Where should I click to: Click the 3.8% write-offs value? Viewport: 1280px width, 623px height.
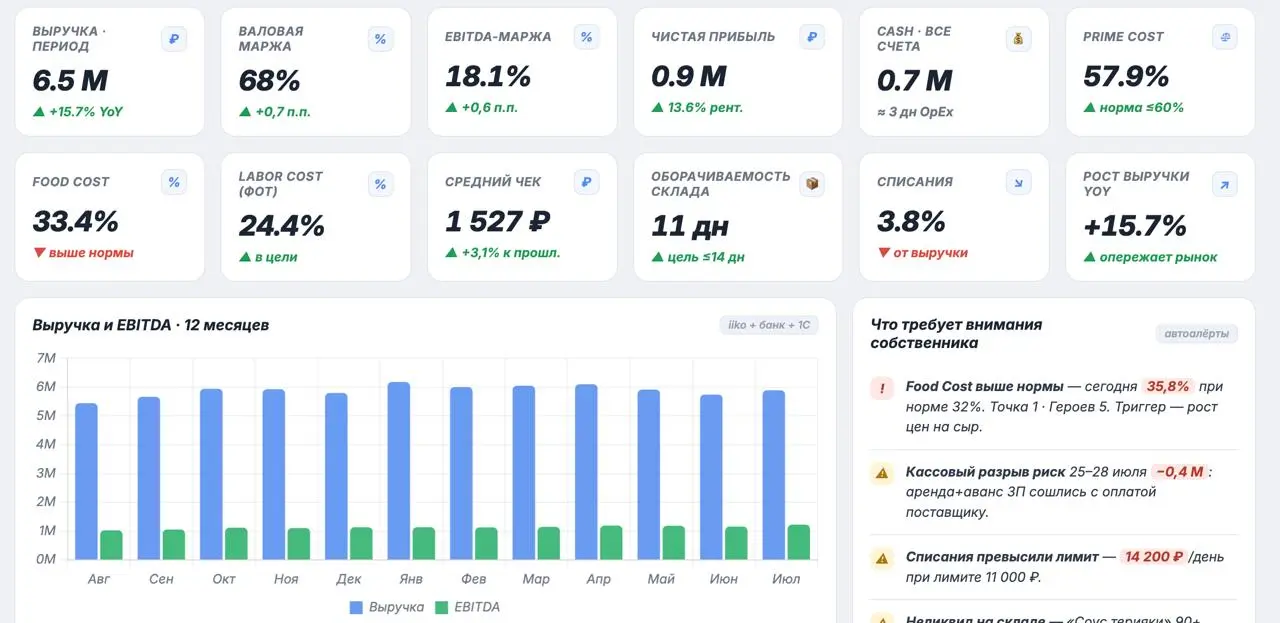coord(911,221)
